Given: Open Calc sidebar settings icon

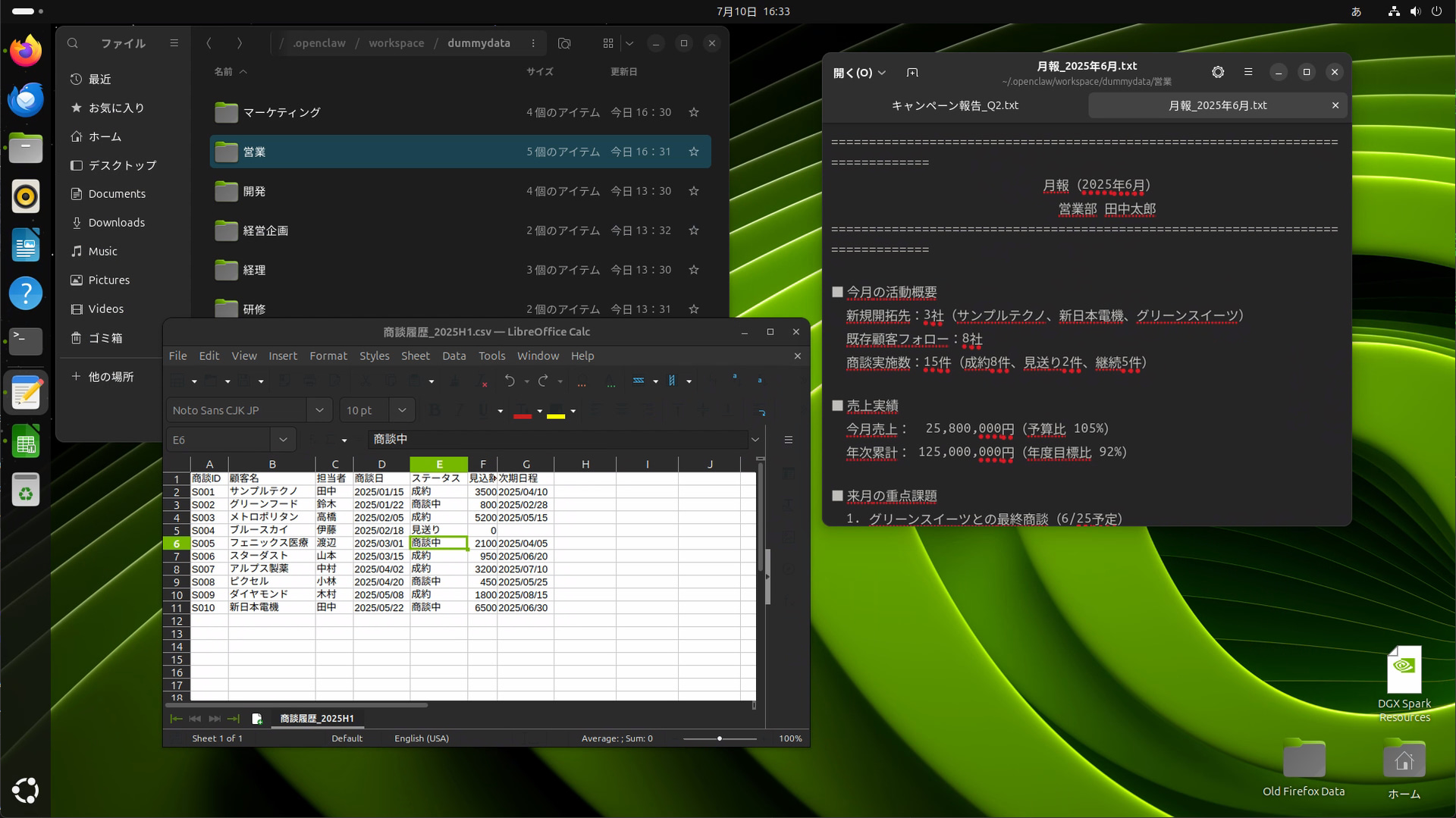Looking at the screenshot, I should click(789, 440).
